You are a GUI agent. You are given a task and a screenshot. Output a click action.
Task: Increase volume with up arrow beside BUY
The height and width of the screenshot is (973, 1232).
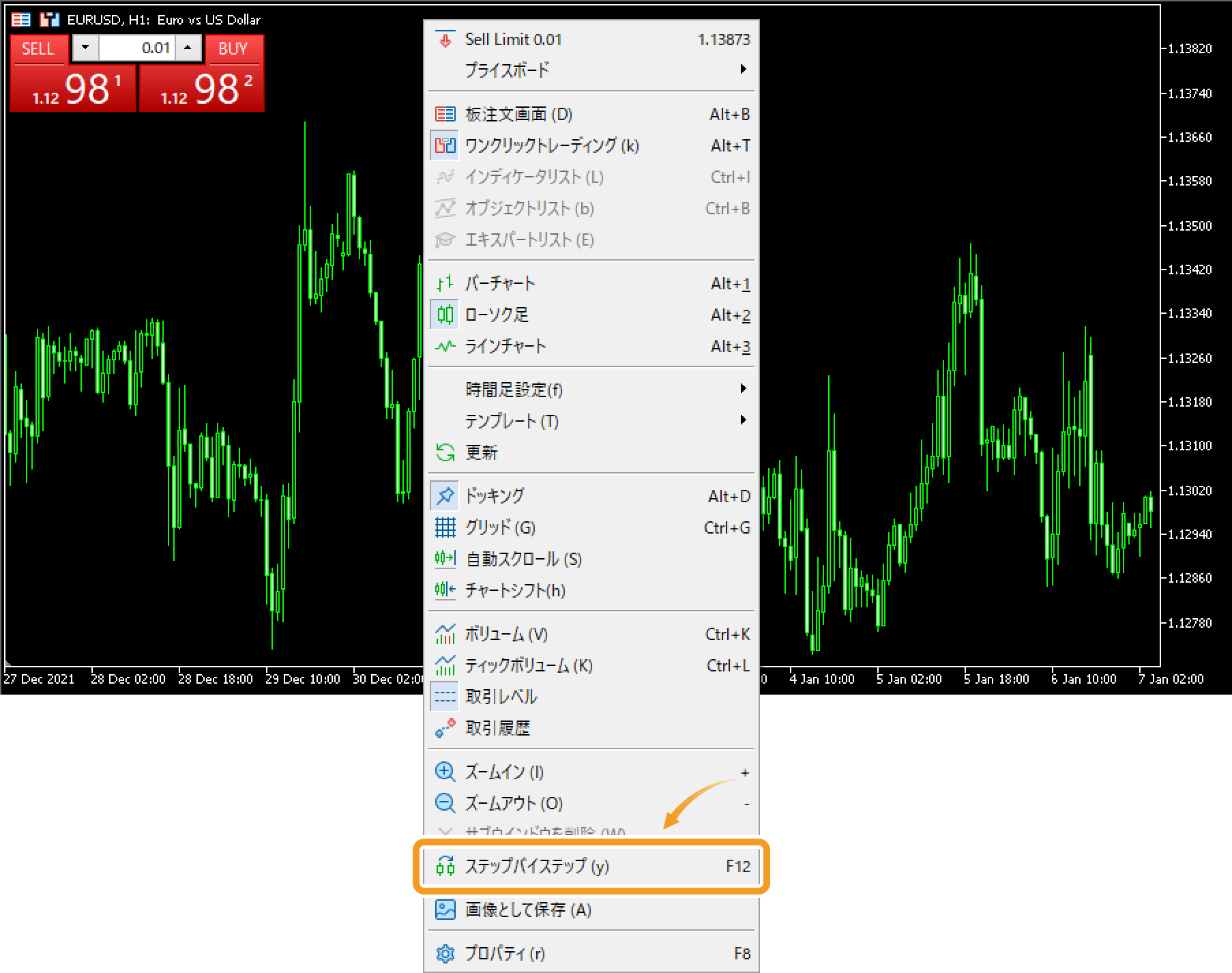pyautogui.click(x=188, y=48)
